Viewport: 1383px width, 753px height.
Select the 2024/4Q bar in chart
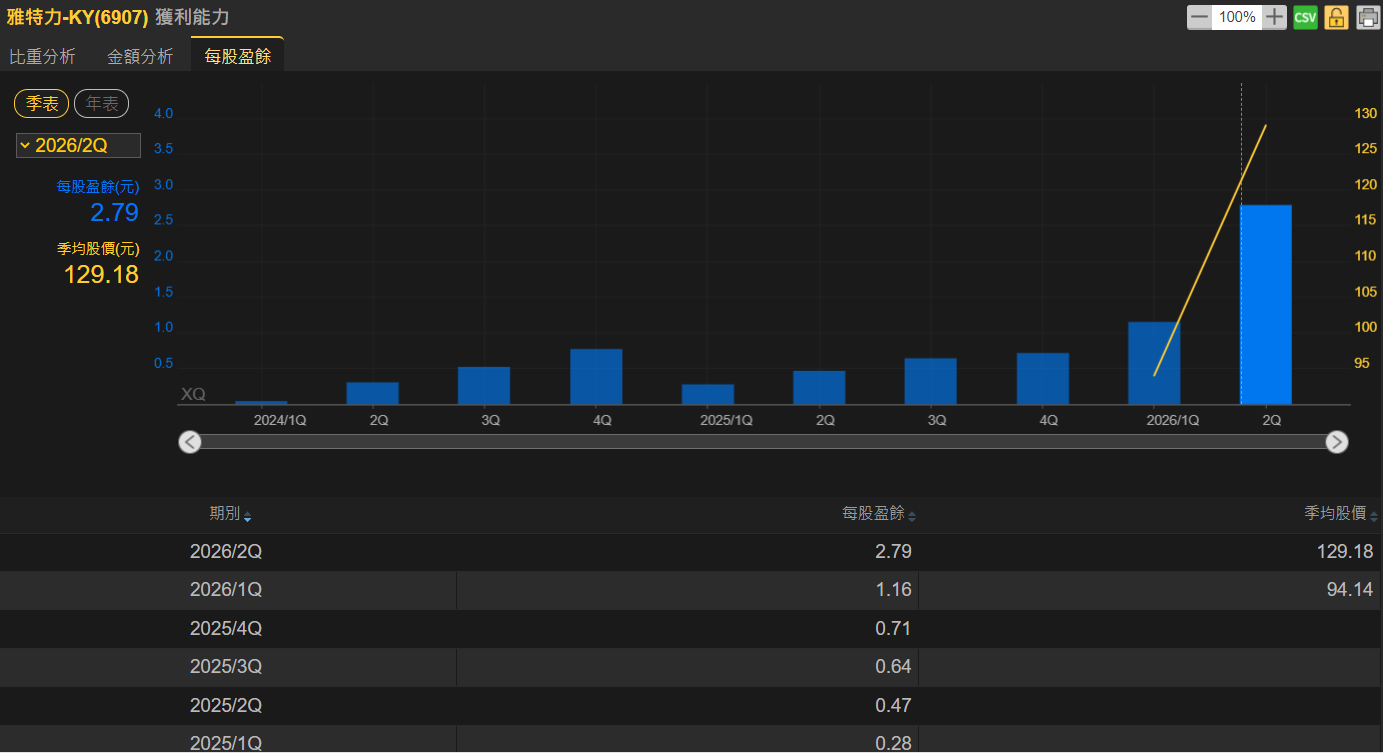596,377
